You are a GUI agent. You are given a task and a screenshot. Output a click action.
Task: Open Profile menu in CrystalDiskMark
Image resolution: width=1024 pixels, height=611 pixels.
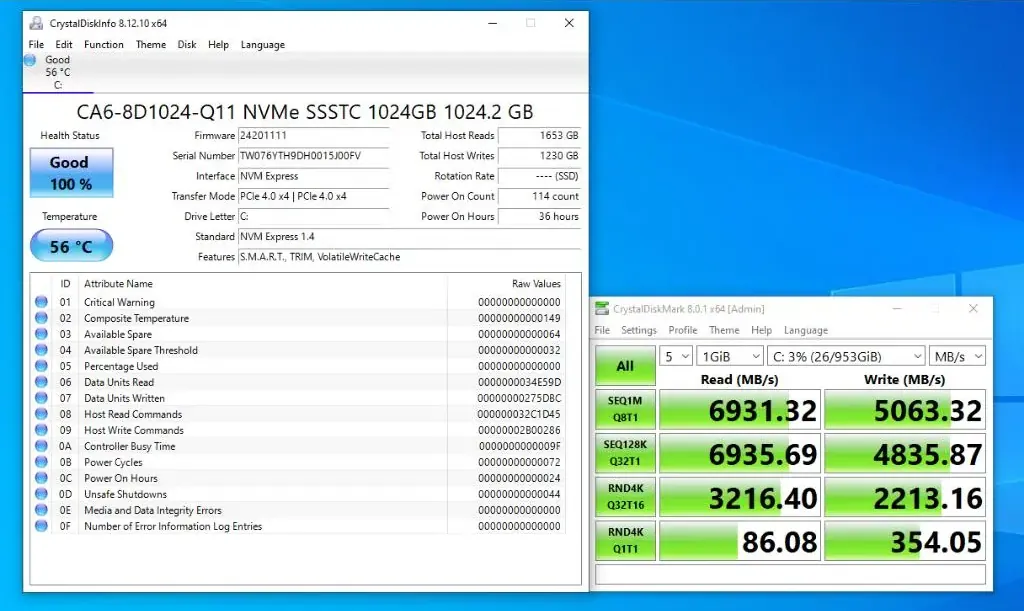[682, 330]
